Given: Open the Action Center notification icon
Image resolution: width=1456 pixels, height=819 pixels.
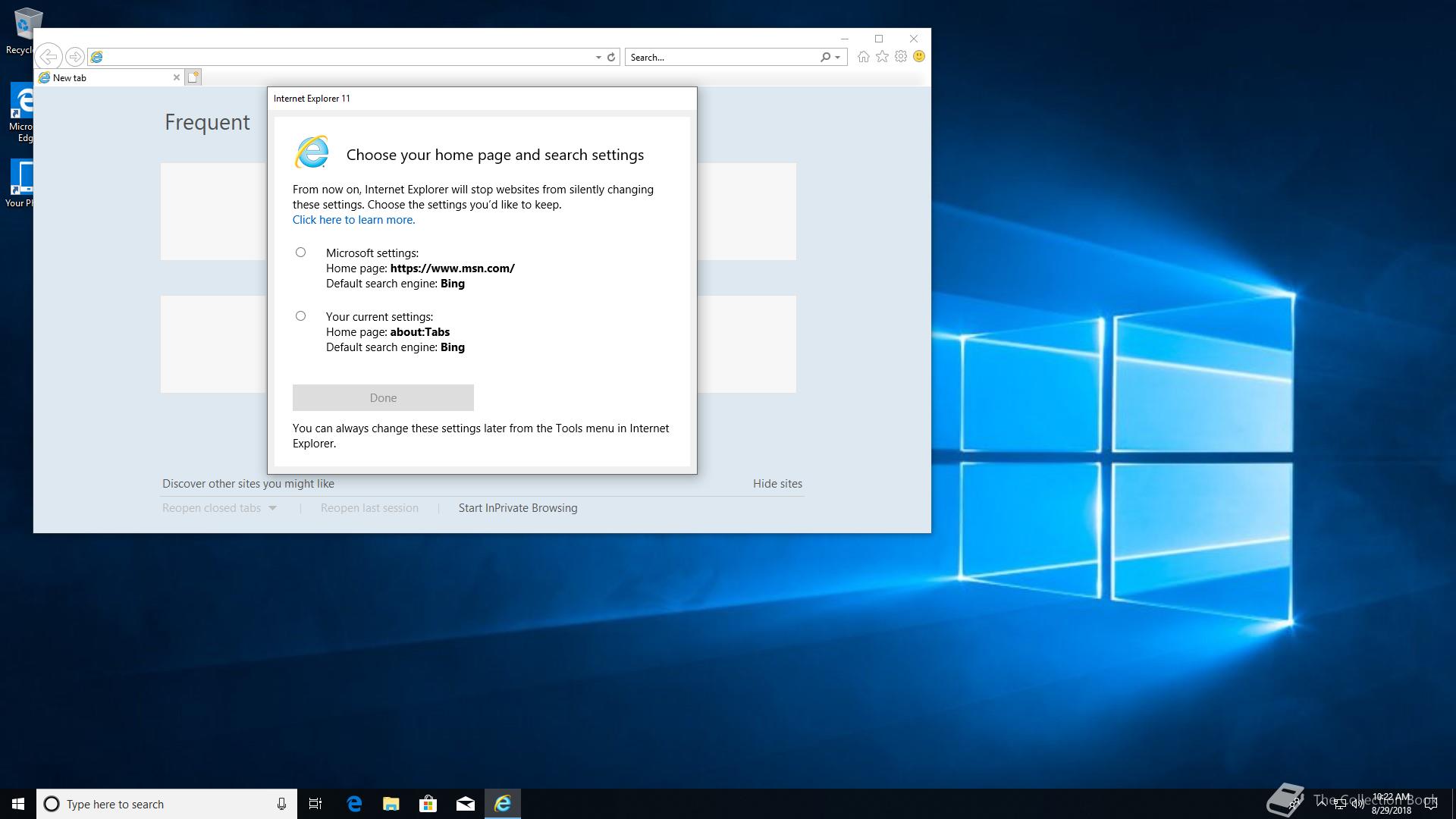Looking at the screenshot, I should (1431, 804).
